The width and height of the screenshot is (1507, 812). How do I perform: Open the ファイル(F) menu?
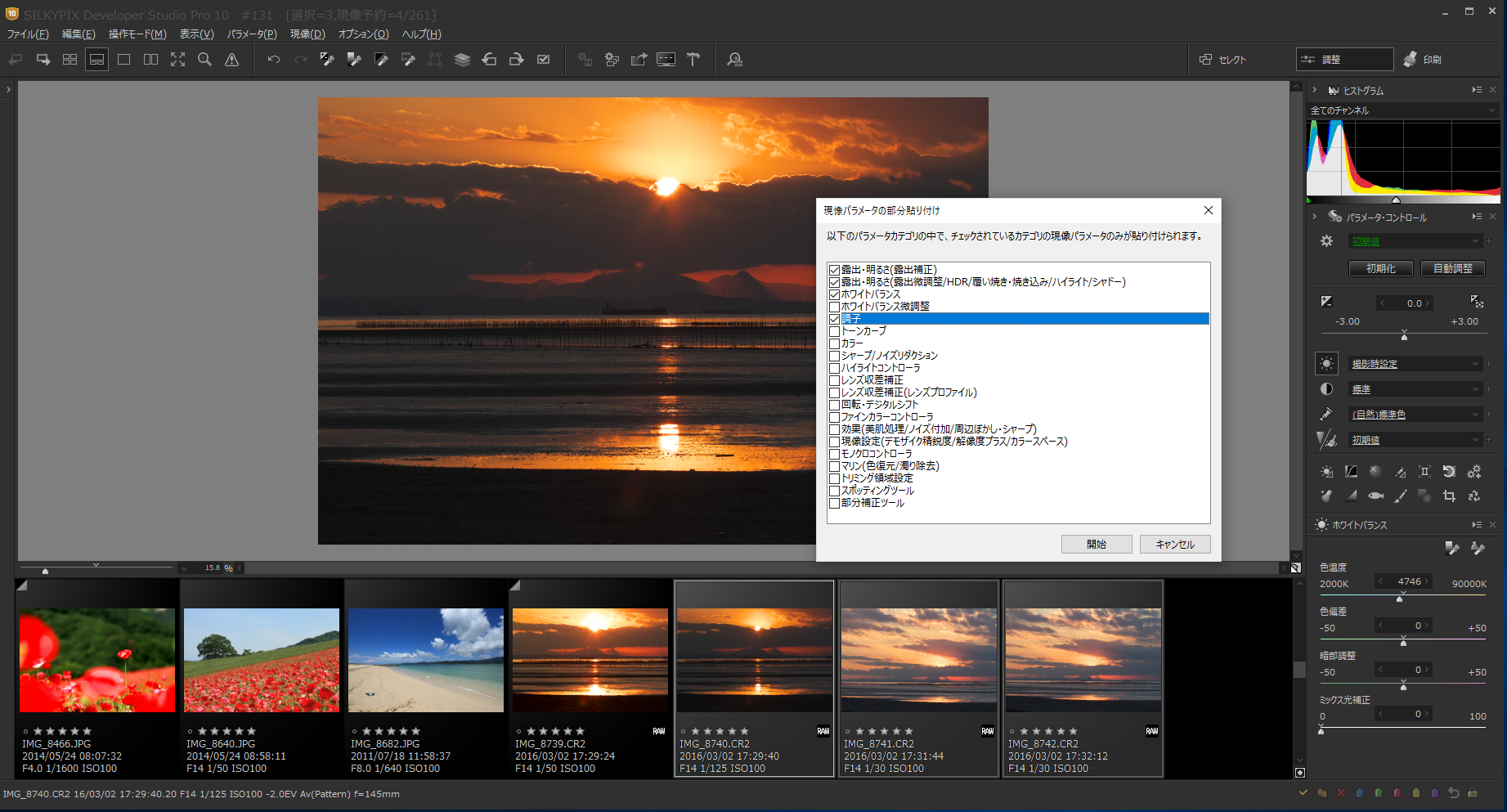point(28,34)
